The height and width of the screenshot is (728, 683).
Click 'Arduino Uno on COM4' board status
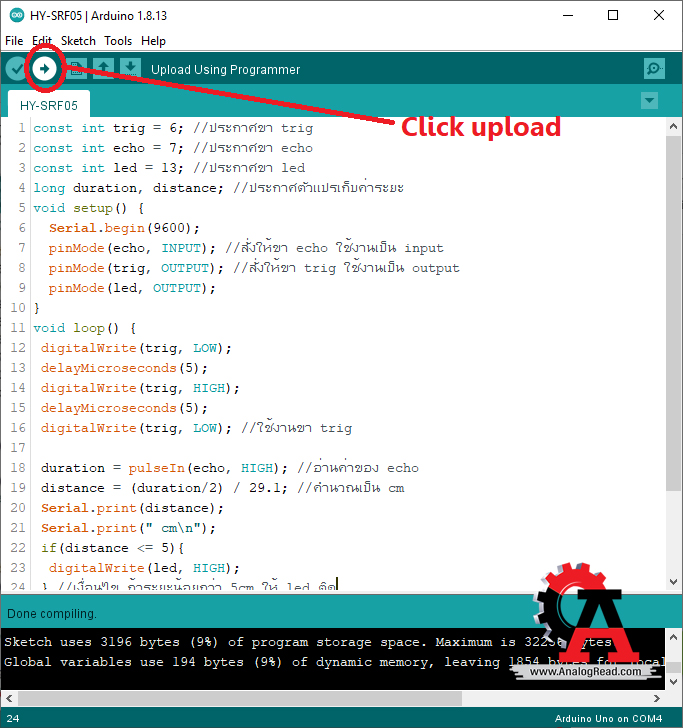click(608, 718)
